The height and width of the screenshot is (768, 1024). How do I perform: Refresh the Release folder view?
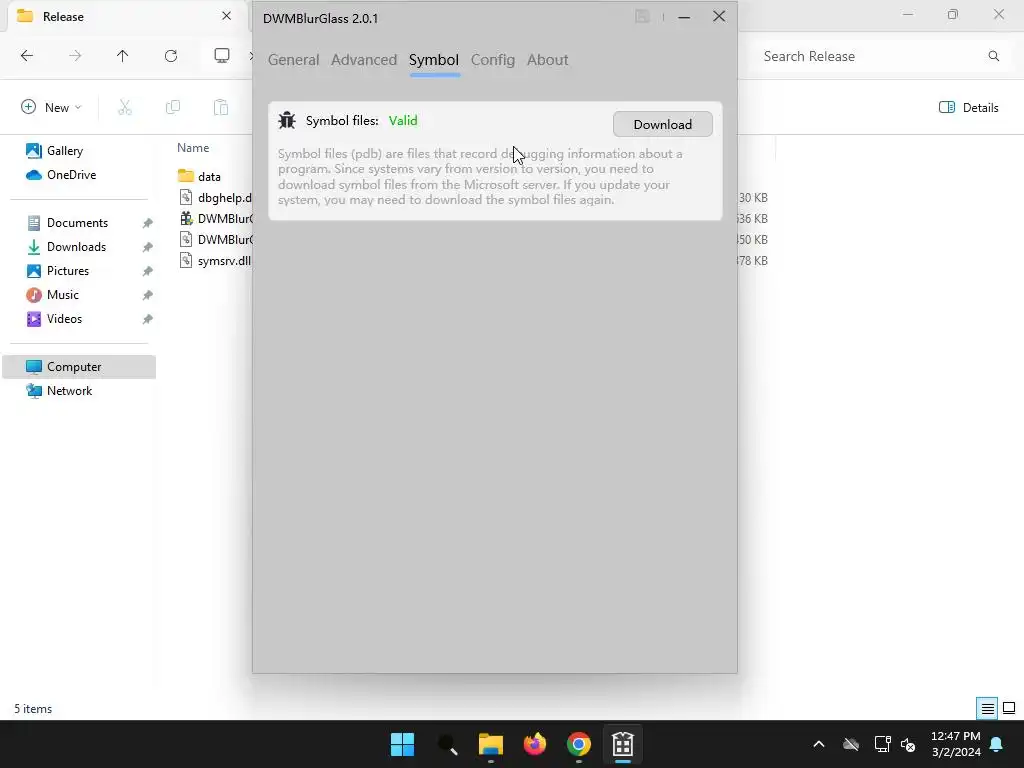click(171, 56)
